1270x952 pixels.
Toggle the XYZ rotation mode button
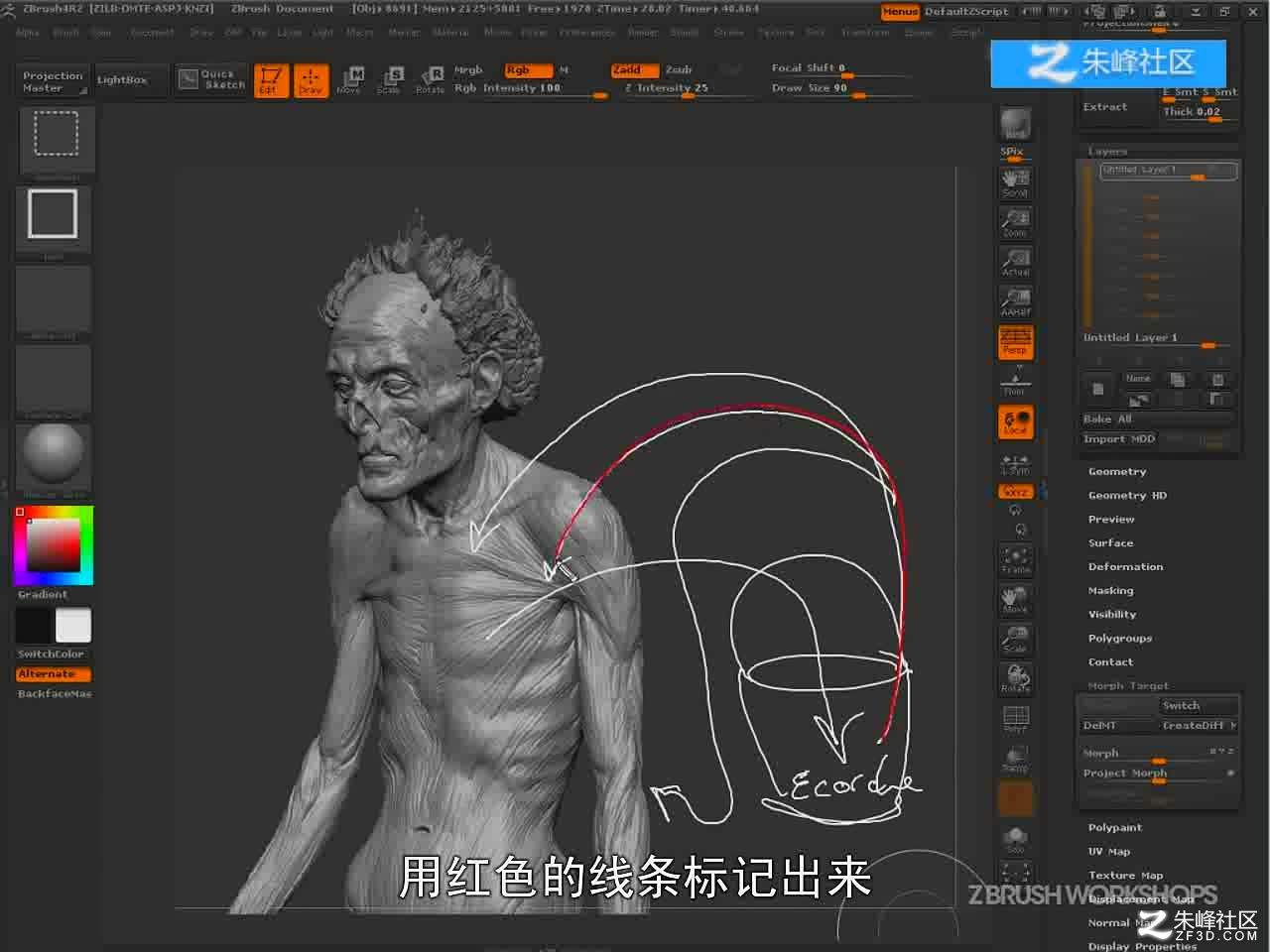pos(1015,492)
